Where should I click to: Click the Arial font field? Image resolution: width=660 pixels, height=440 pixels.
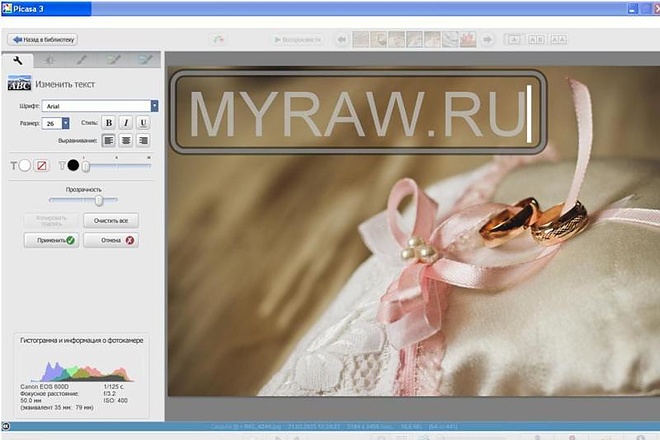(x=96, y=106)
